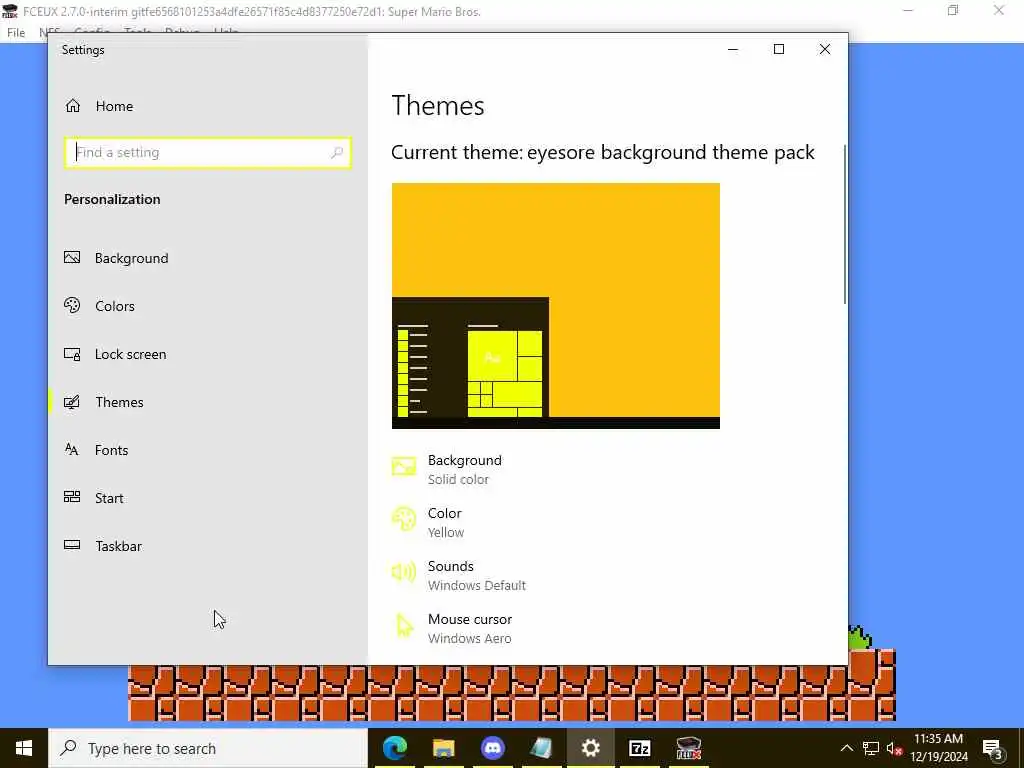Click the network tray icon
The height and width of the screenshot is (768, 1024).
click(x=871, y=748)
